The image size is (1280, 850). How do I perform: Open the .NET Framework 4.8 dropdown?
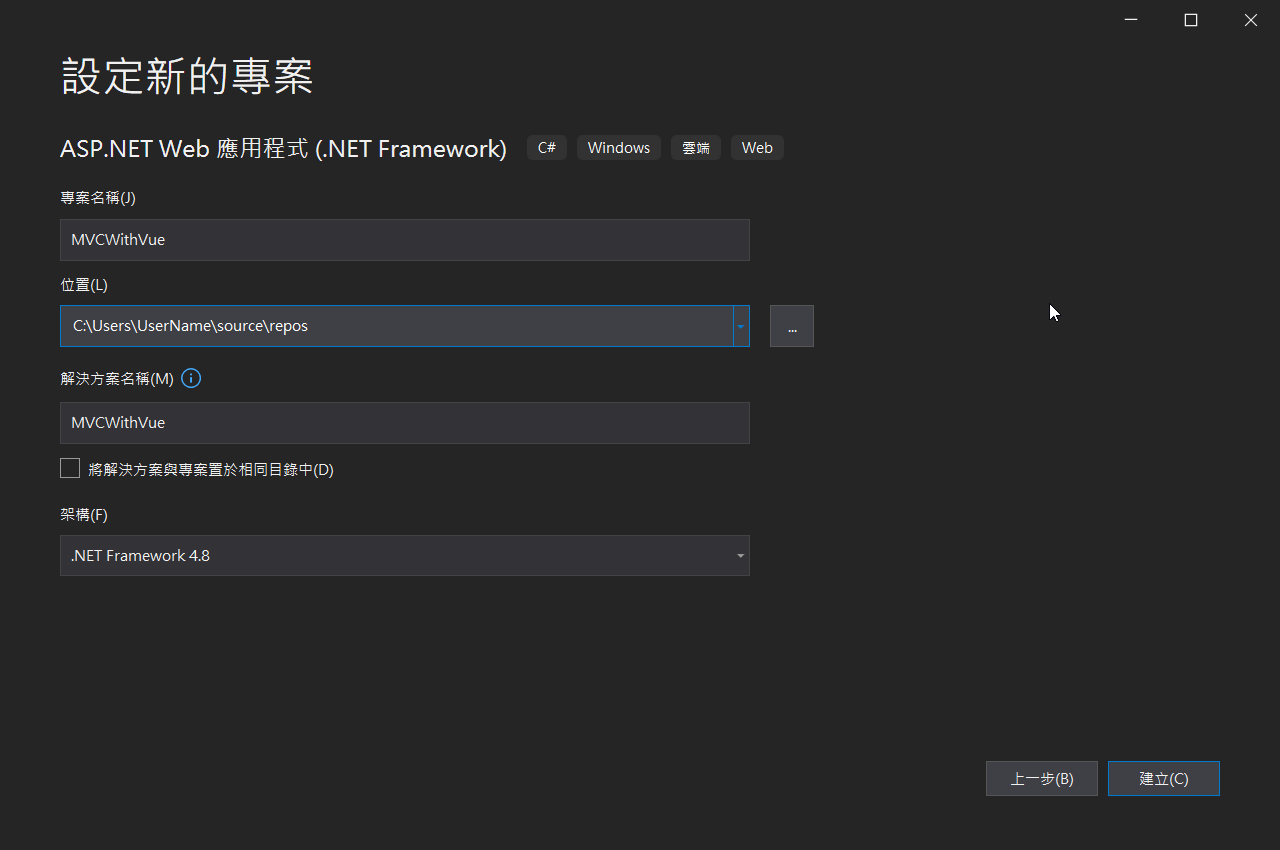(x=404, y=555)
